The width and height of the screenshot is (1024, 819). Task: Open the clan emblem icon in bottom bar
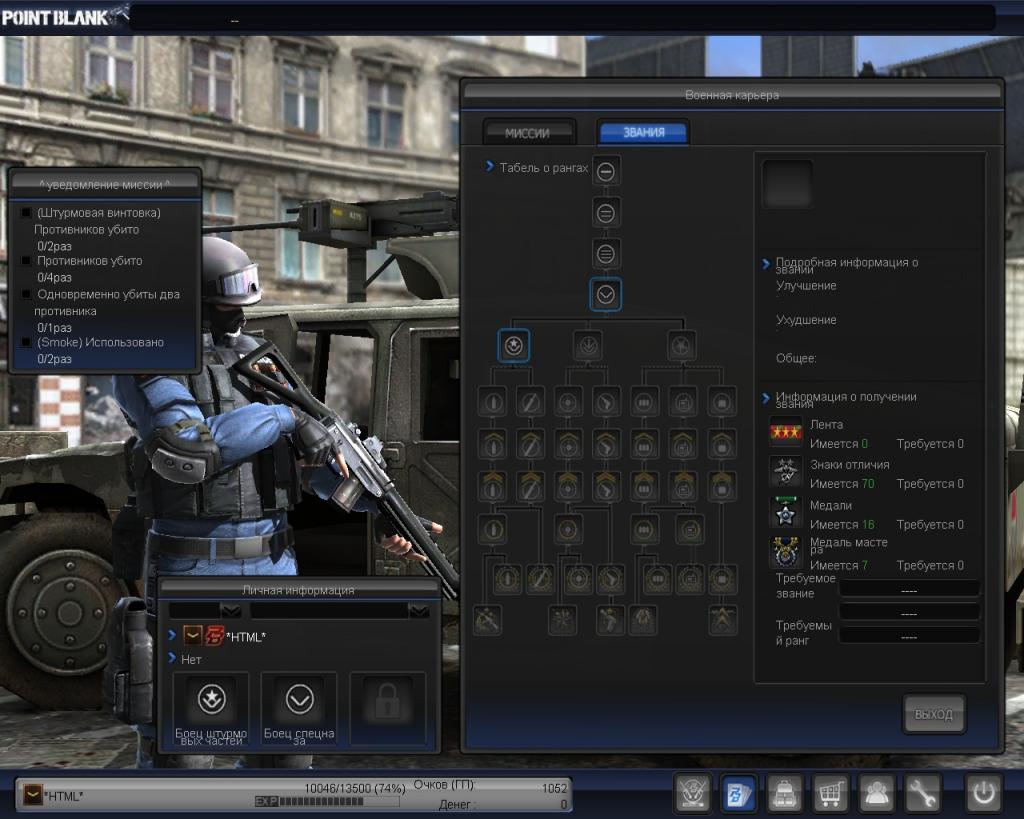[693, 793]
